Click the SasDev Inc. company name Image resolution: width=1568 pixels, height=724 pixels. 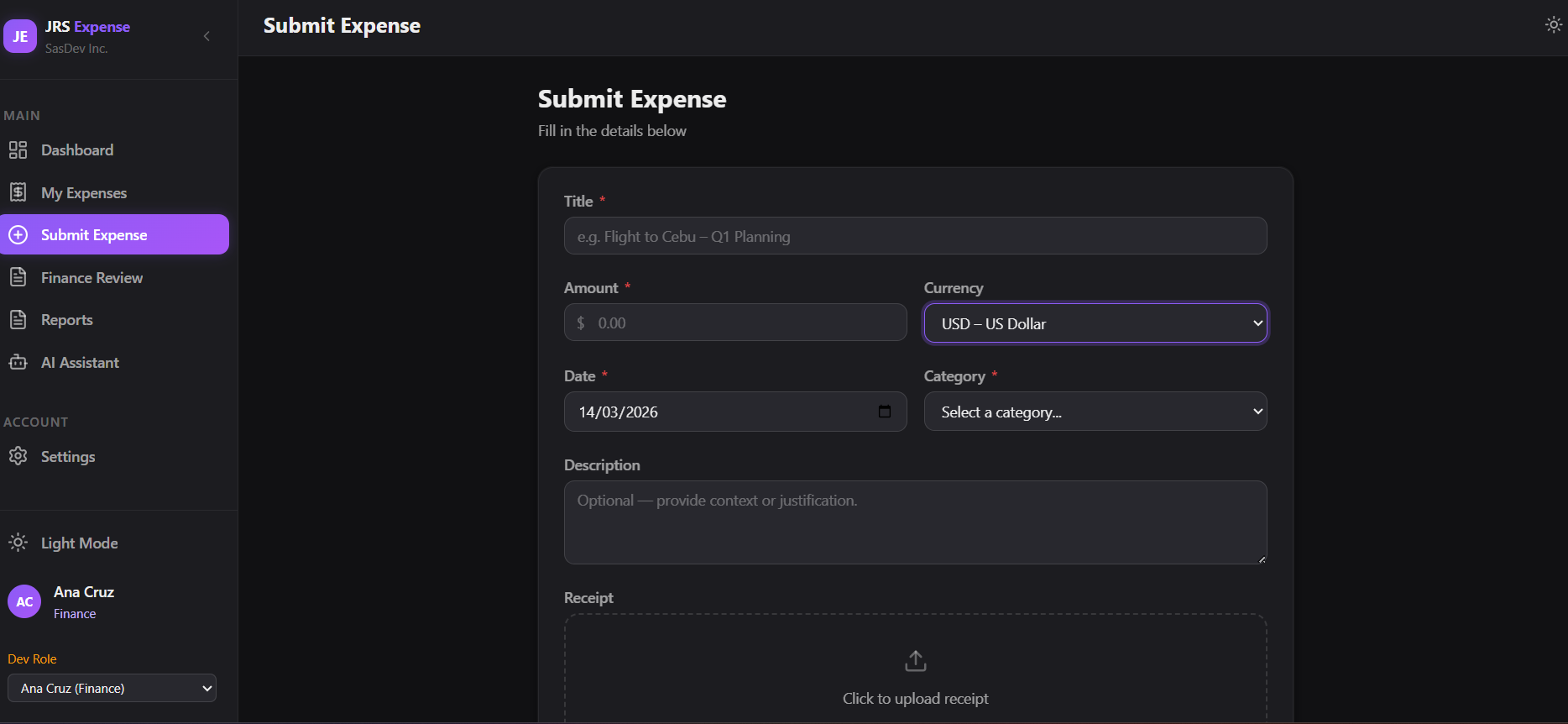click(76, 49)
